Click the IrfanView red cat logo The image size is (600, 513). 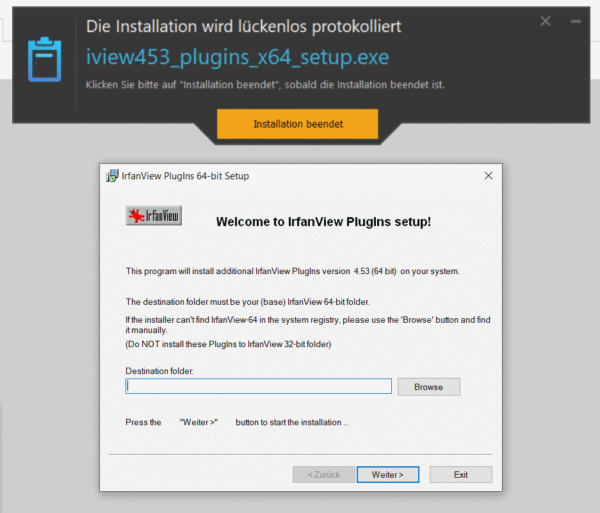[x=154, y=216]
